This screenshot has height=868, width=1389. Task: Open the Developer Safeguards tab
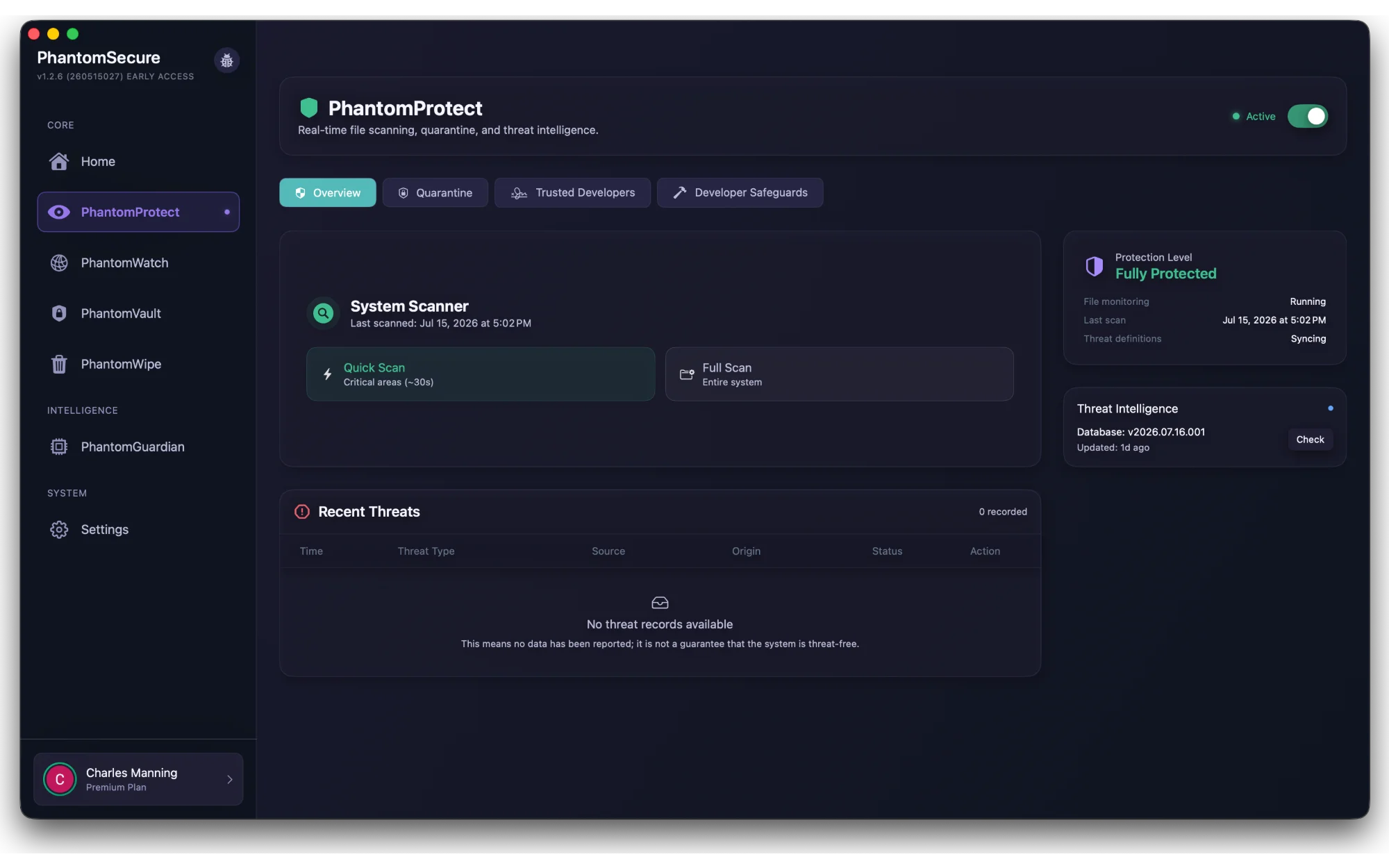click(740, 192)
